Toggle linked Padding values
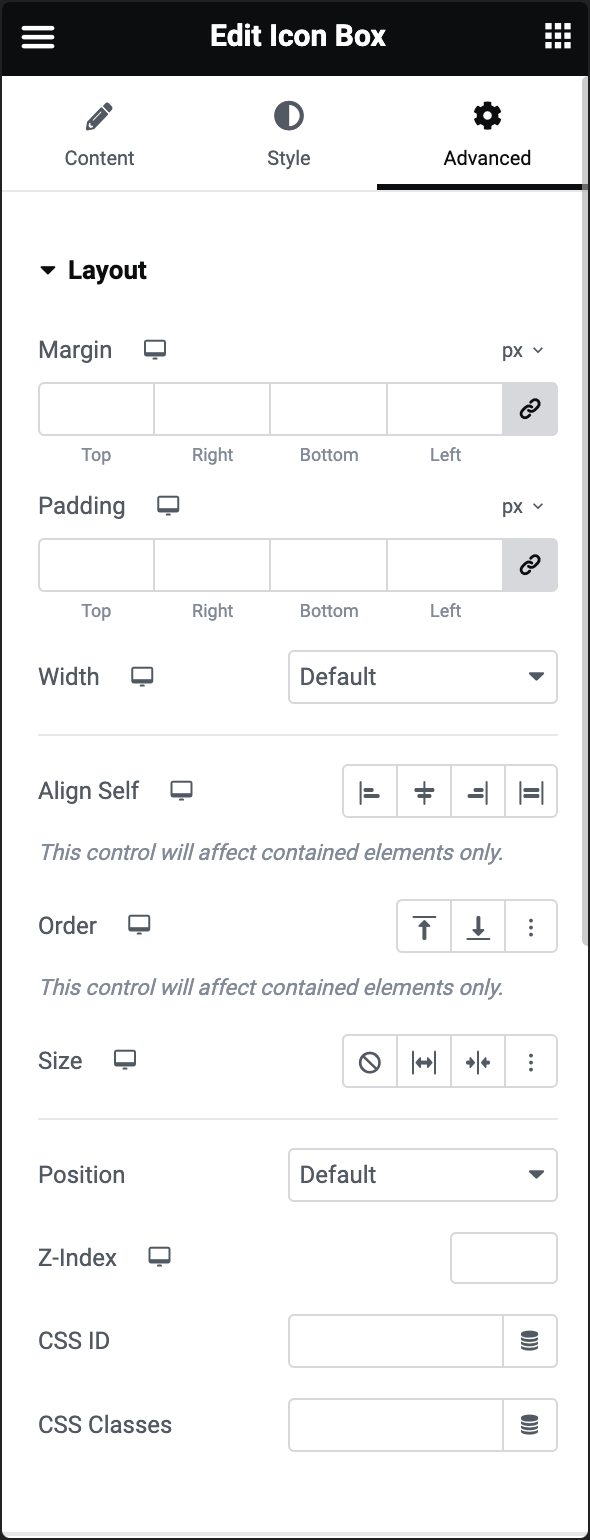Screen dimensions: 590x1540 (x=530, y=565)
